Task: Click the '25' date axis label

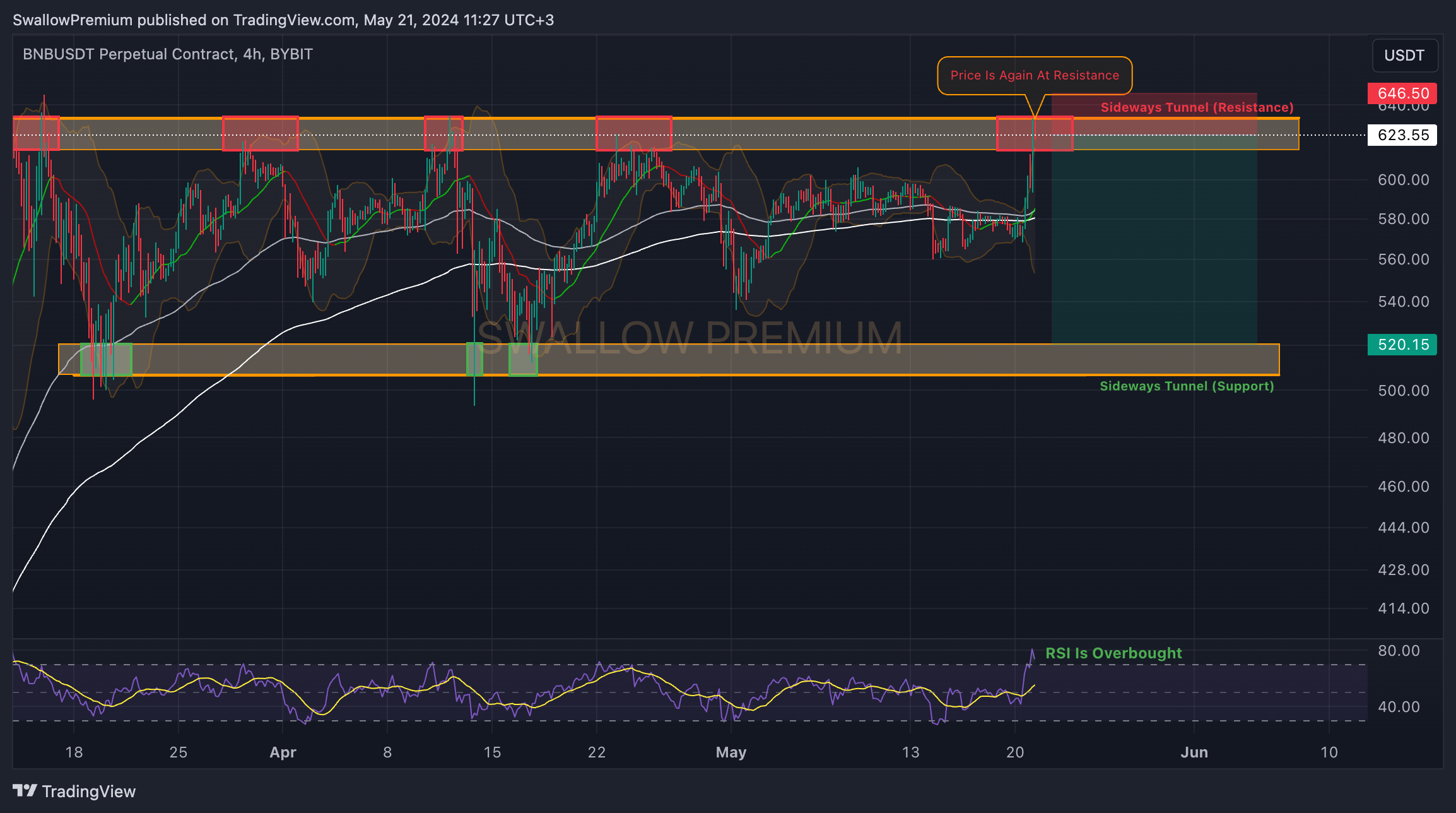Action: point(179,752)
